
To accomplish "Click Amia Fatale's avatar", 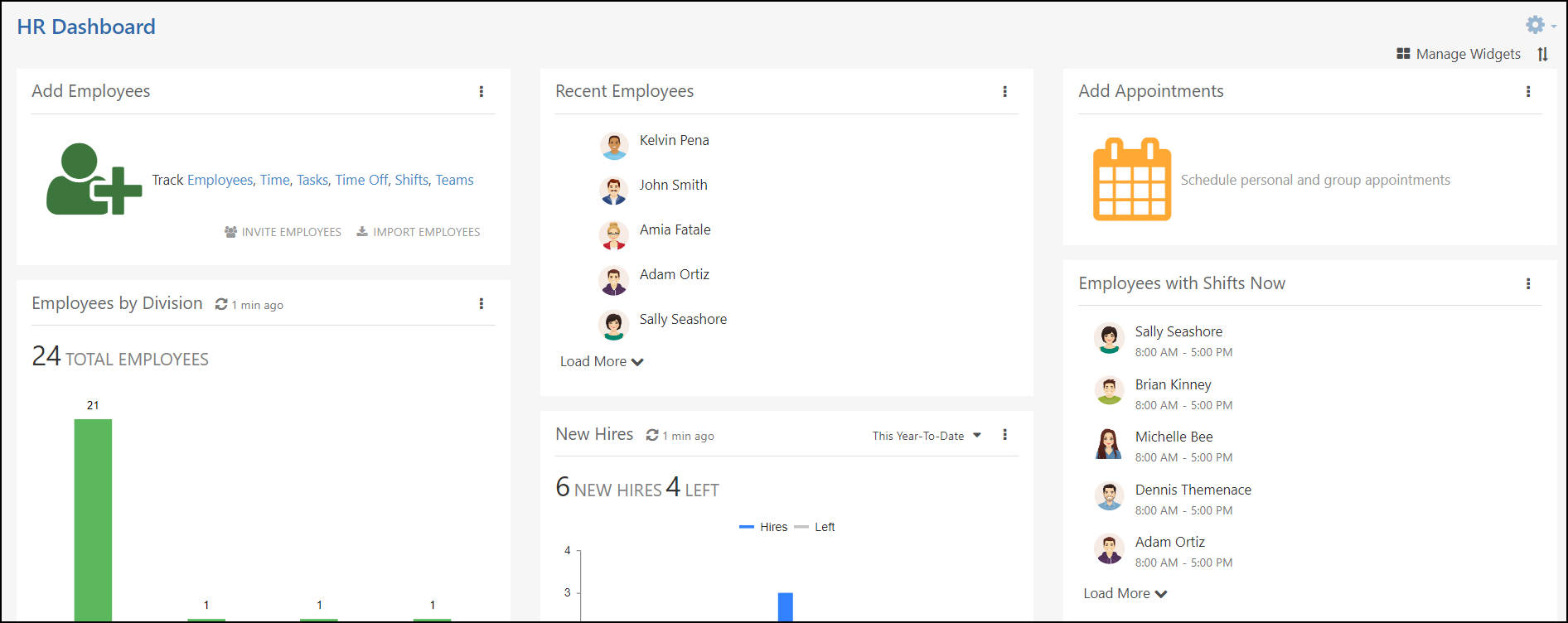I will 614,235.
